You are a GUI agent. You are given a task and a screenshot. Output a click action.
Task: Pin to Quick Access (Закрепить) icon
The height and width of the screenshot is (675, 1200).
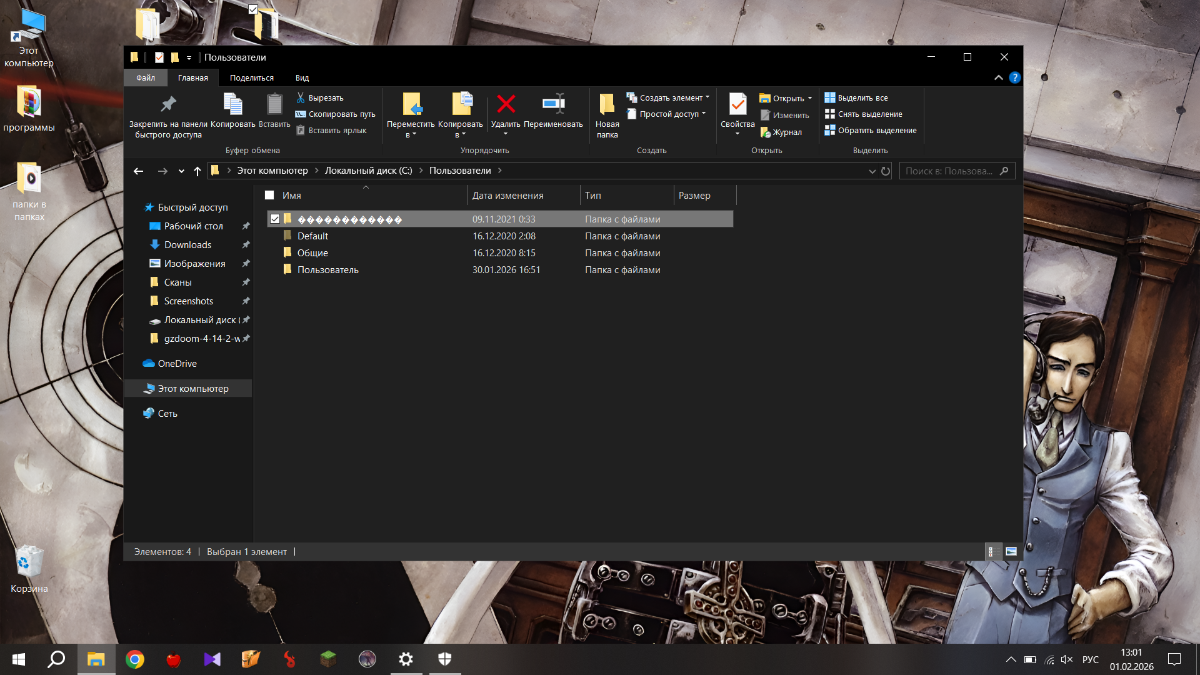[x=168, y=104]
